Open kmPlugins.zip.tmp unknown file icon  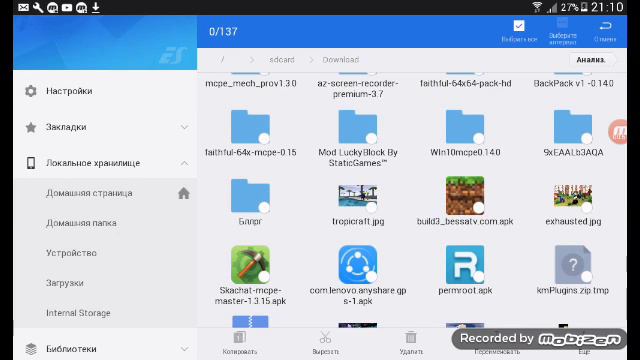coord(573,264)
